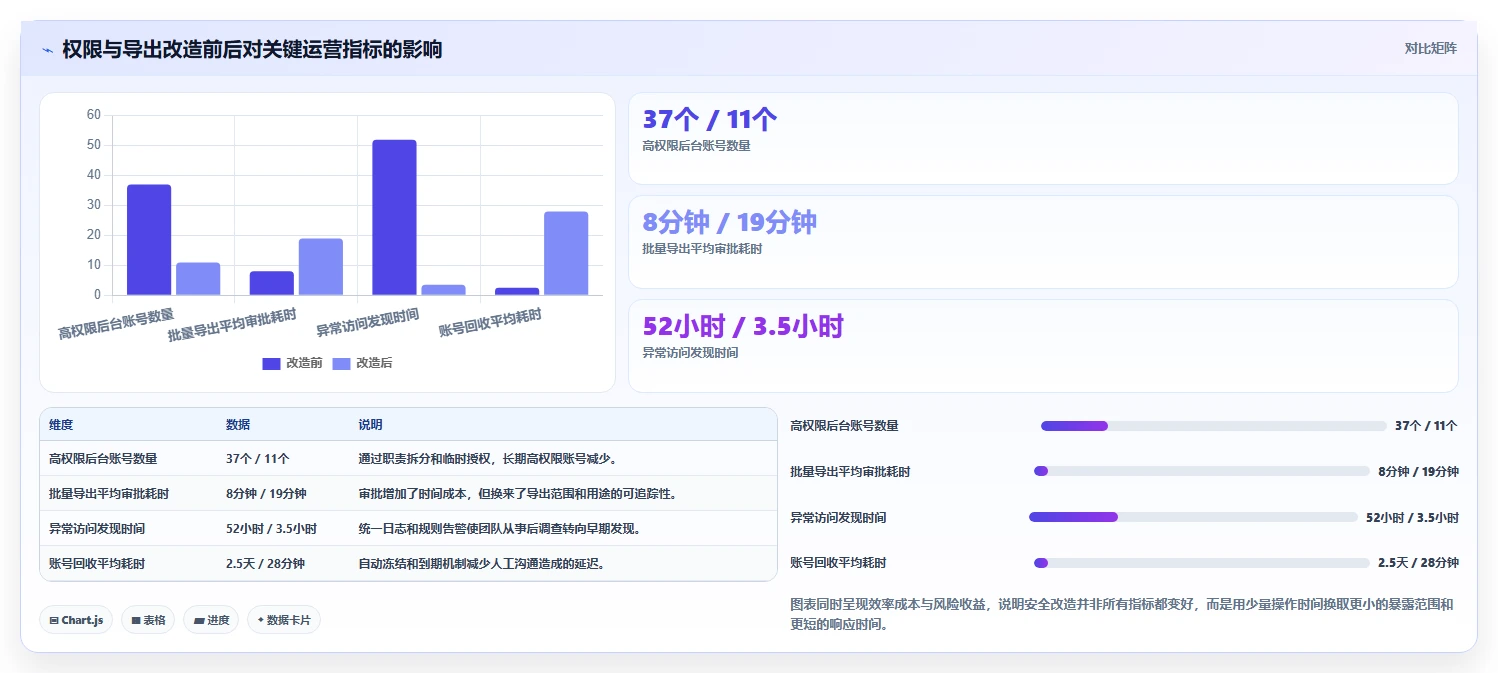This screenshot has width=1498, height=673.
Task: Toggle the 改造后 legend swatch
Action: (341, 363)
